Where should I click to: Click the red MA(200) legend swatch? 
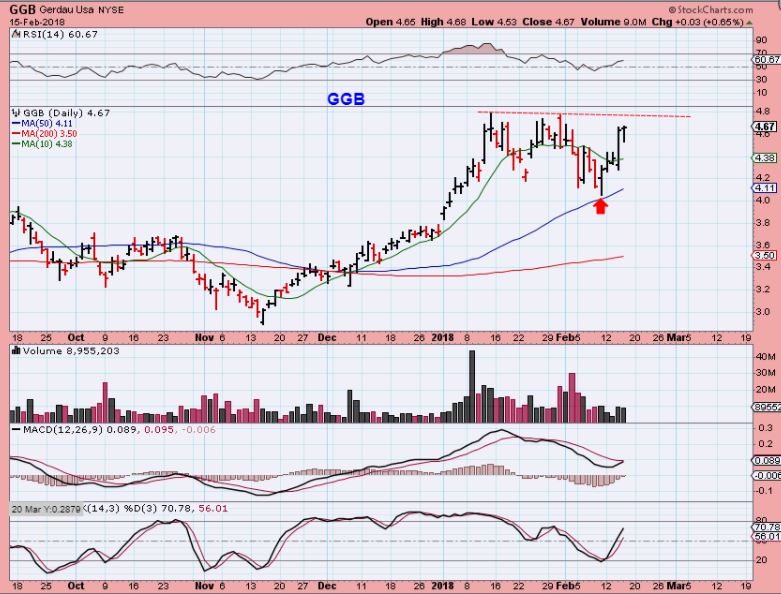(16, 134)
